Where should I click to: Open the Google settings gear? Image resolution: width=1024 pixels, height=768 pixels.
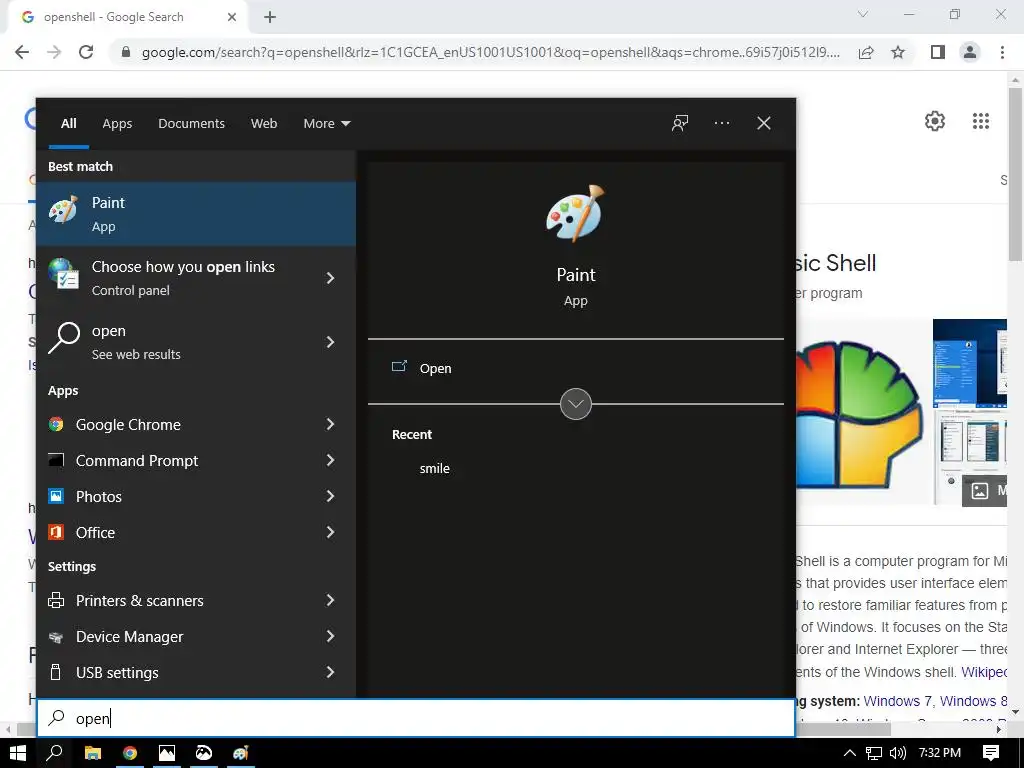[x=935, y=121]
